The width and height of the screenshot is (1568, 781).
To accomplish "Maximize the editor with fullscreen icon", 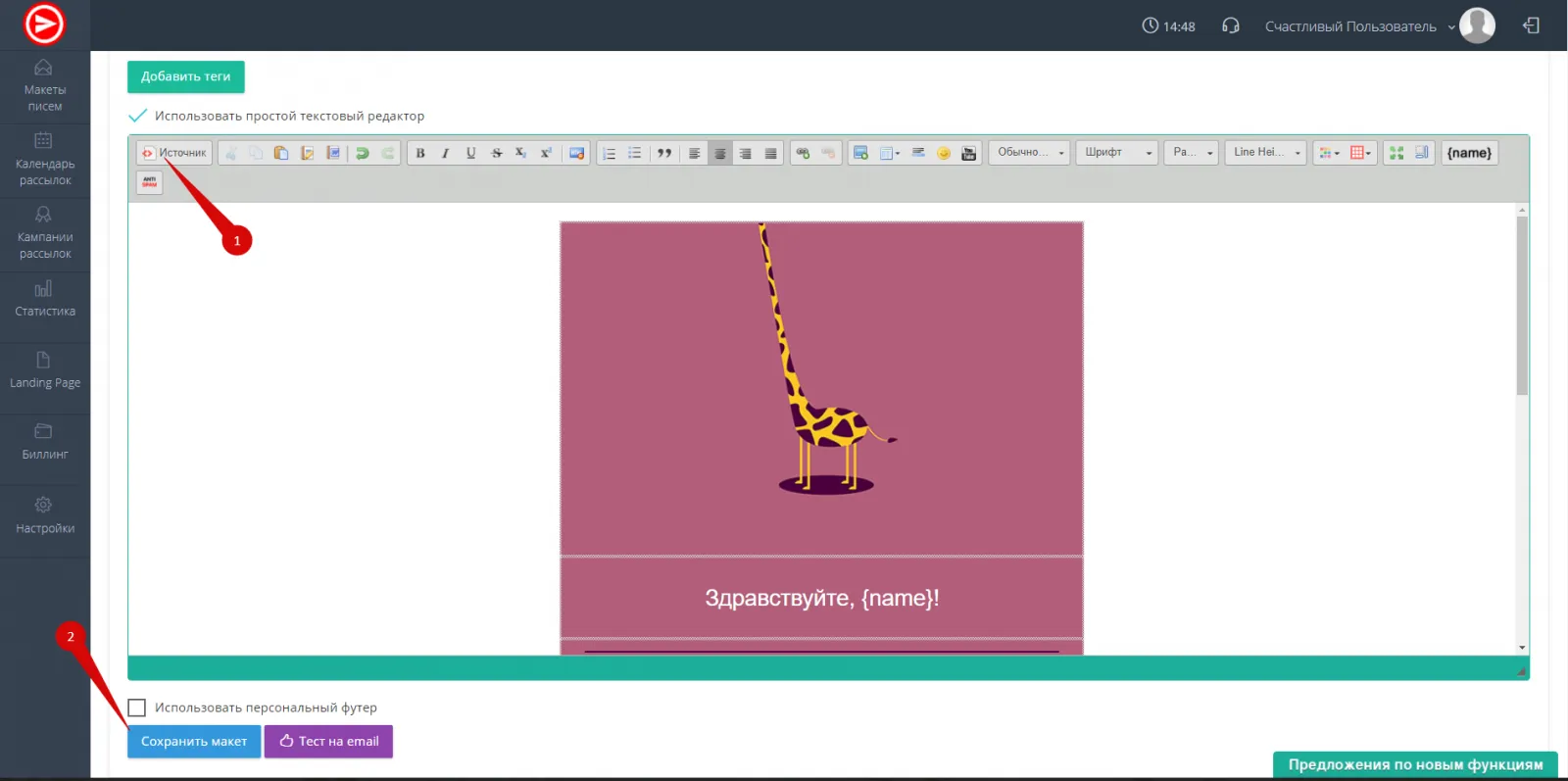I will (1396, 153).
